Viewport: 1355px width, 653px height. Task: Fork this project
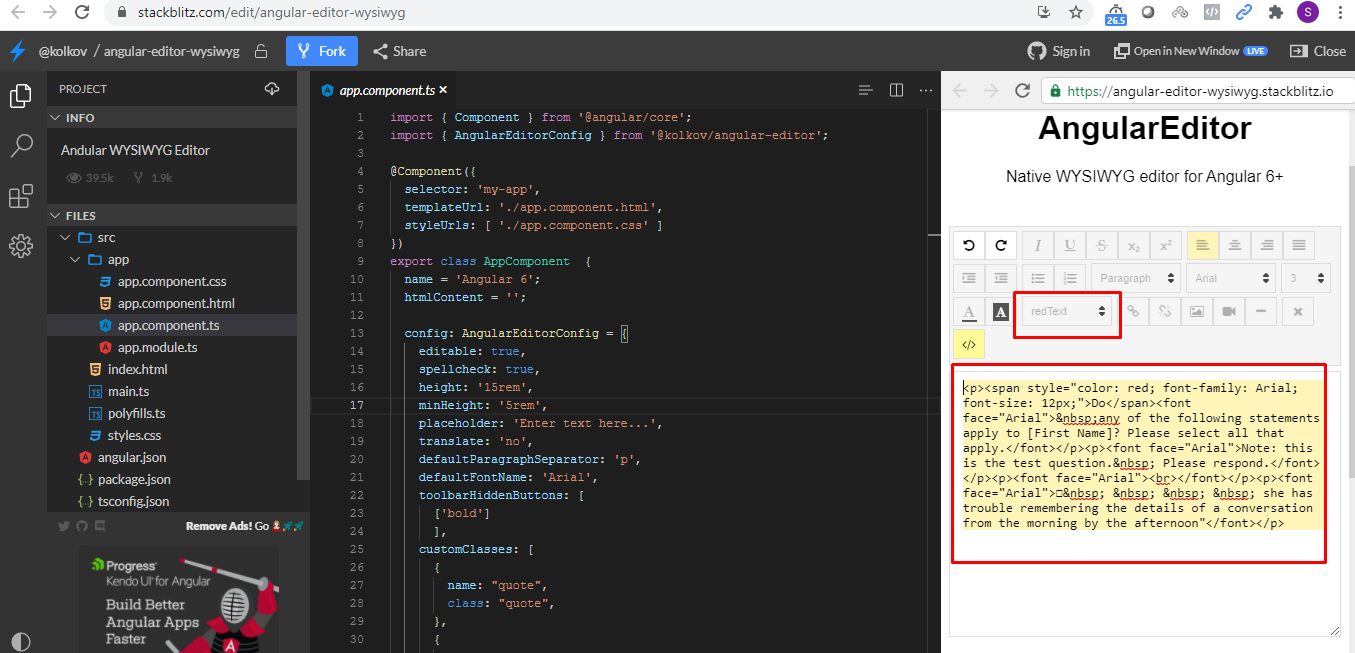[x=321, y=51]
